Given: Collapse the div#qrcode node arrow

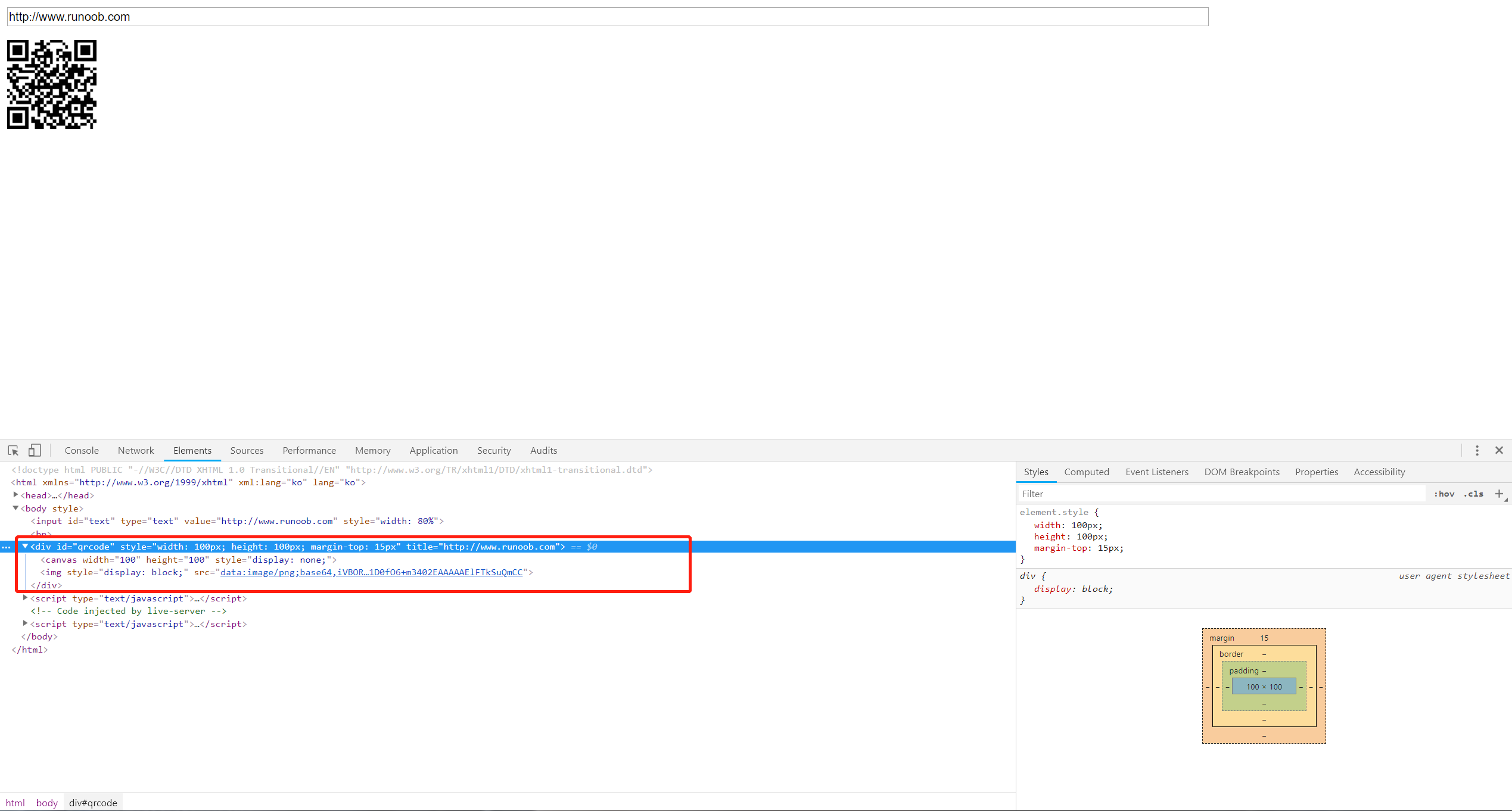Looking at the screenshot, I should tap(25, 546).
